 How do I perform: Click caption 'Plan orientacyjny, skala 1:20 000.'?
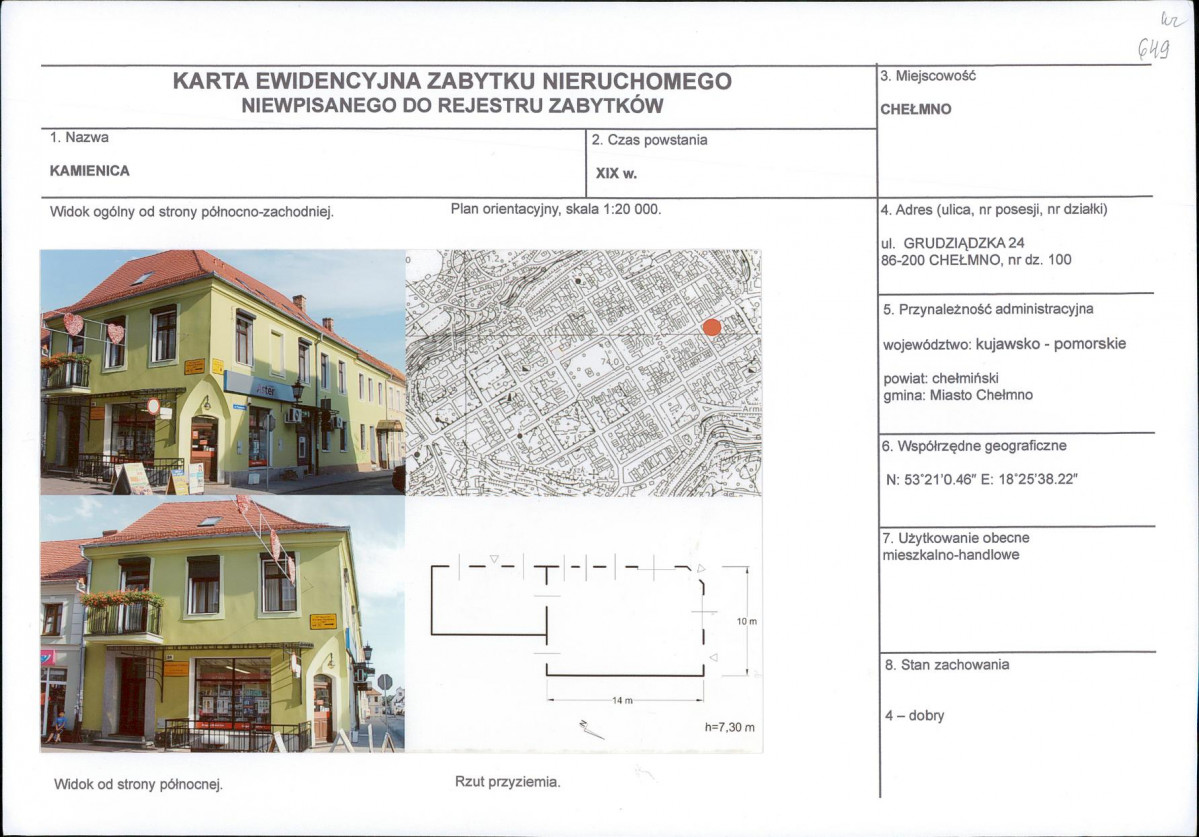point(556,209)
